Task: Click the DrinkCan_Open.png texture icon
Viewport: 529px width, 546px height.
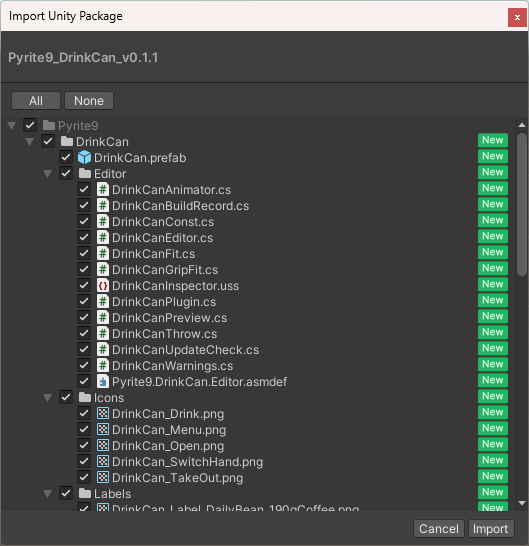Action: coord(103,445)
